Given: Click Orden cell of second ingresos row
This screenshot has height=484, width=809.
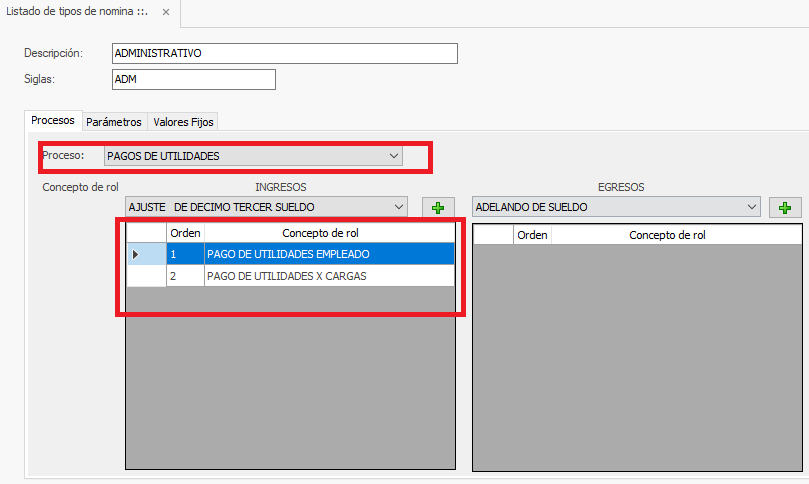Looking at the screenshot, I should click(x=185, y=275).
